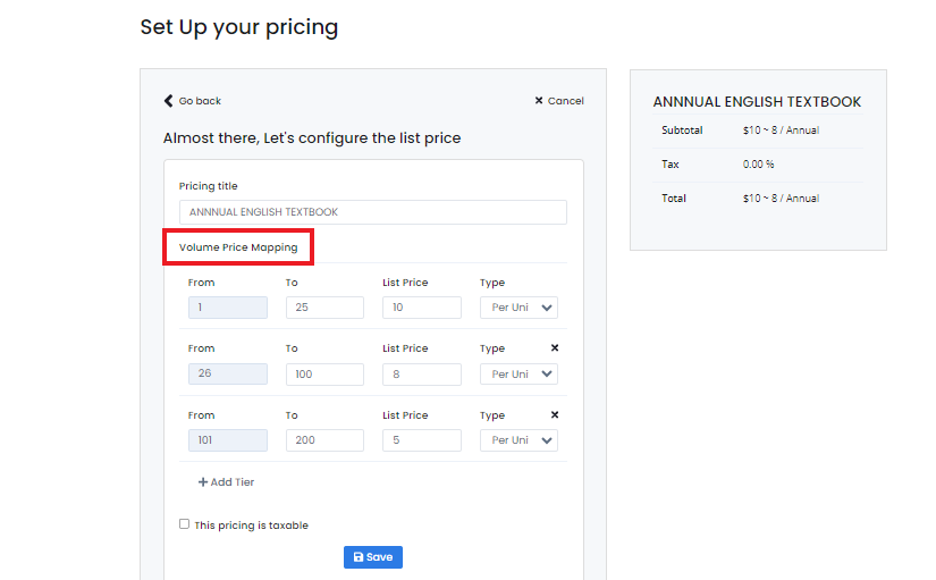Click the floppy disk icon on Save
Image resolution: width=936 pixels, height=580 pixels.
358,557
